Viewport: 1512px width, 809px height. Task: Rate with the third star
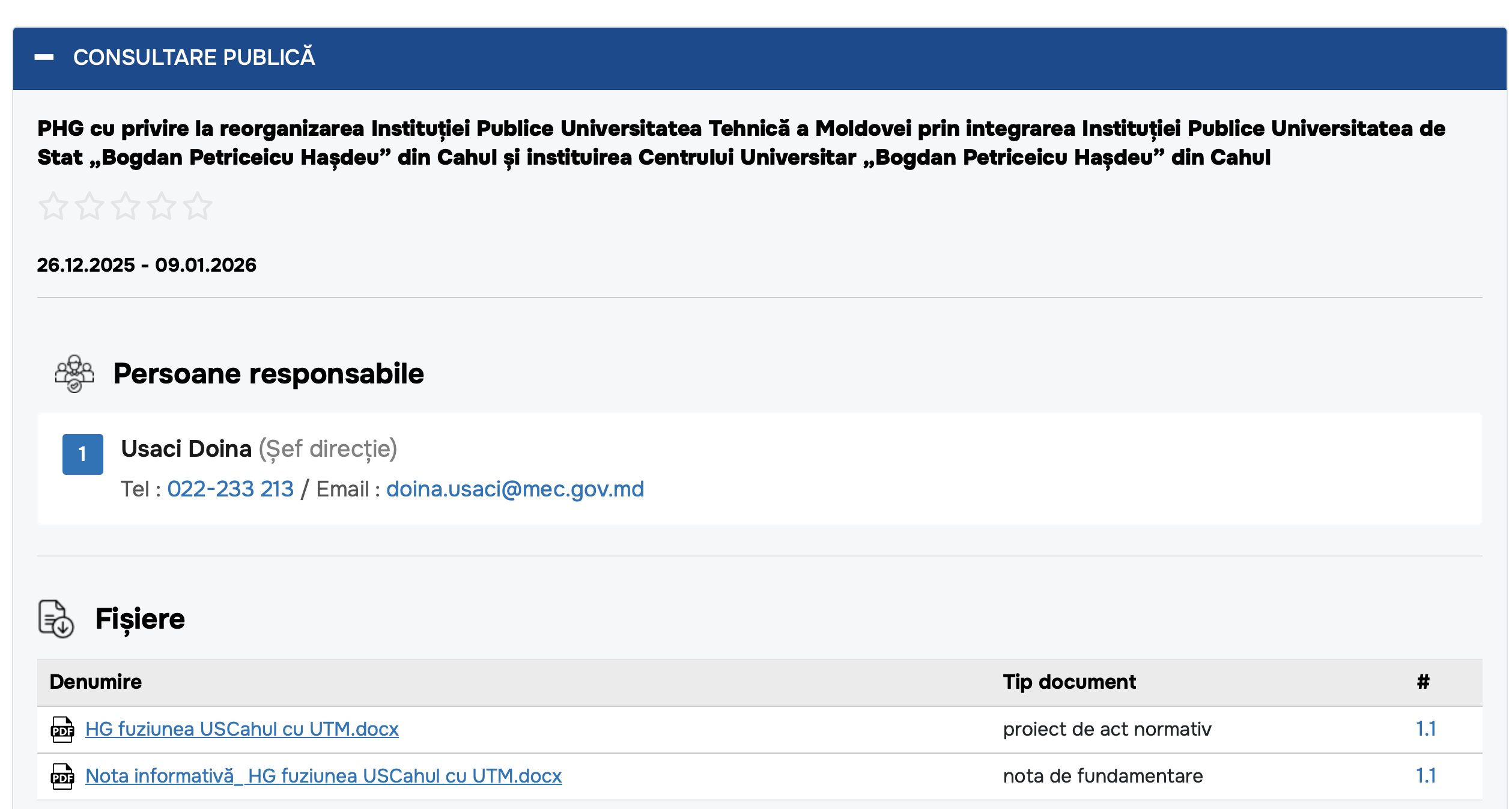pos(126,206)
